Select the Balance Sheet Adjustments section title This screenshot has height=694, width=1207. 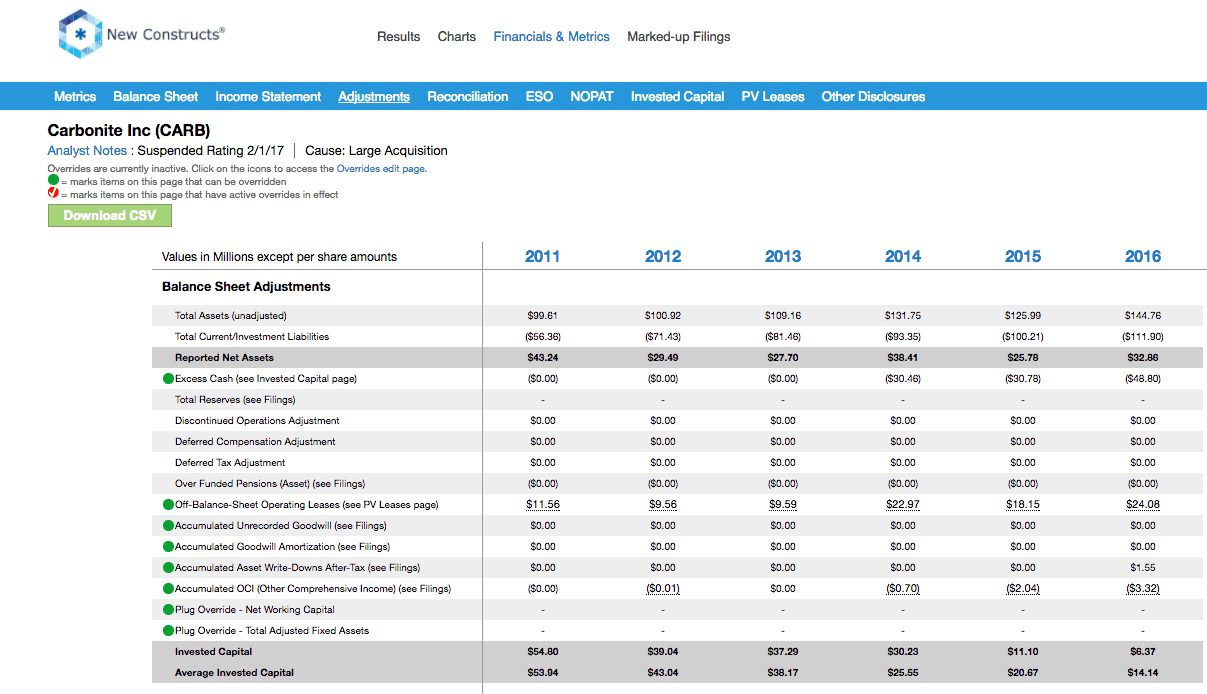point(246,287)
